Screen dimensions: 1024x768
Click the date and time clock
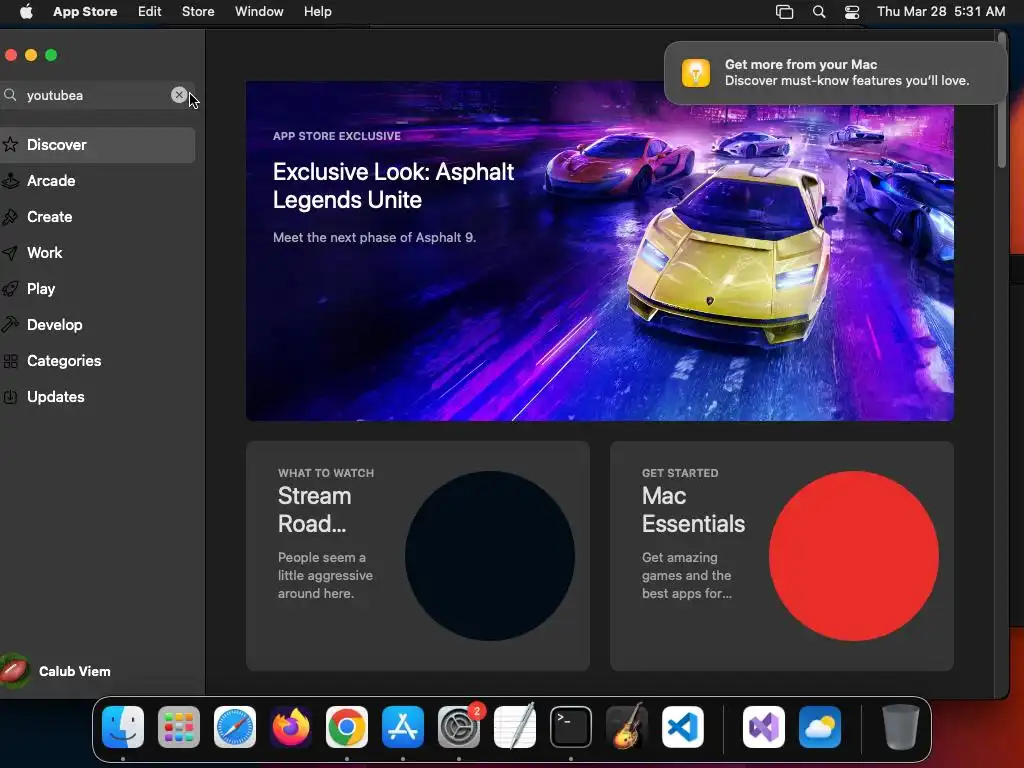click(941, 12)
